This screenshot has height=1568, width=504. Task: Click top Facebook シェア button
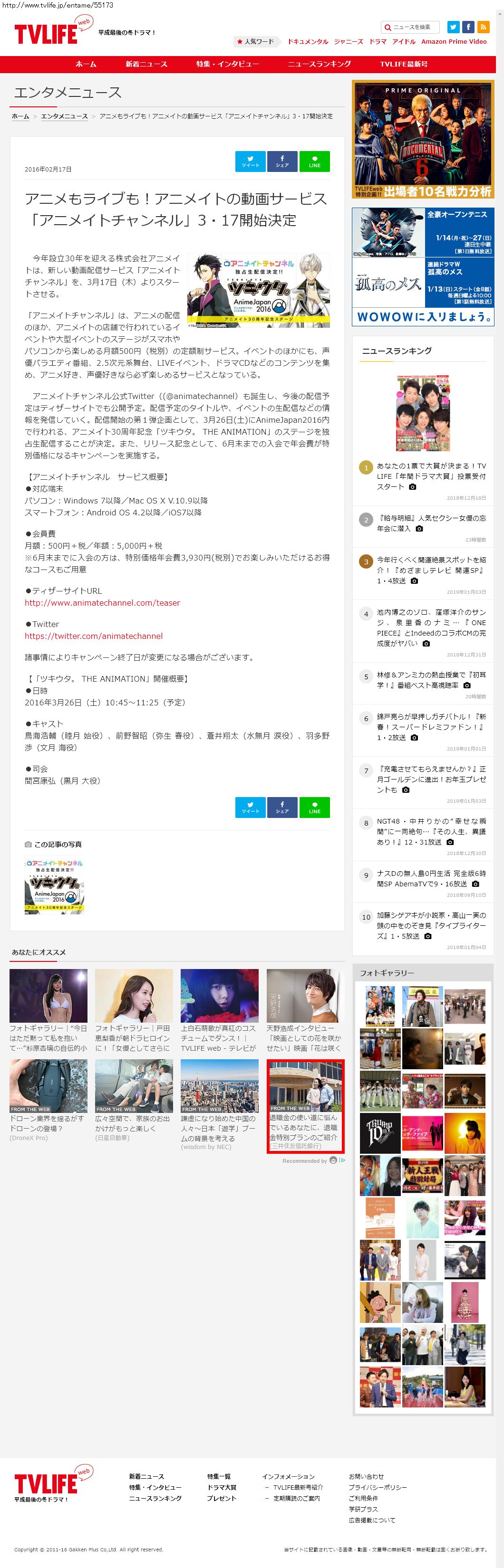coord(282,162)
